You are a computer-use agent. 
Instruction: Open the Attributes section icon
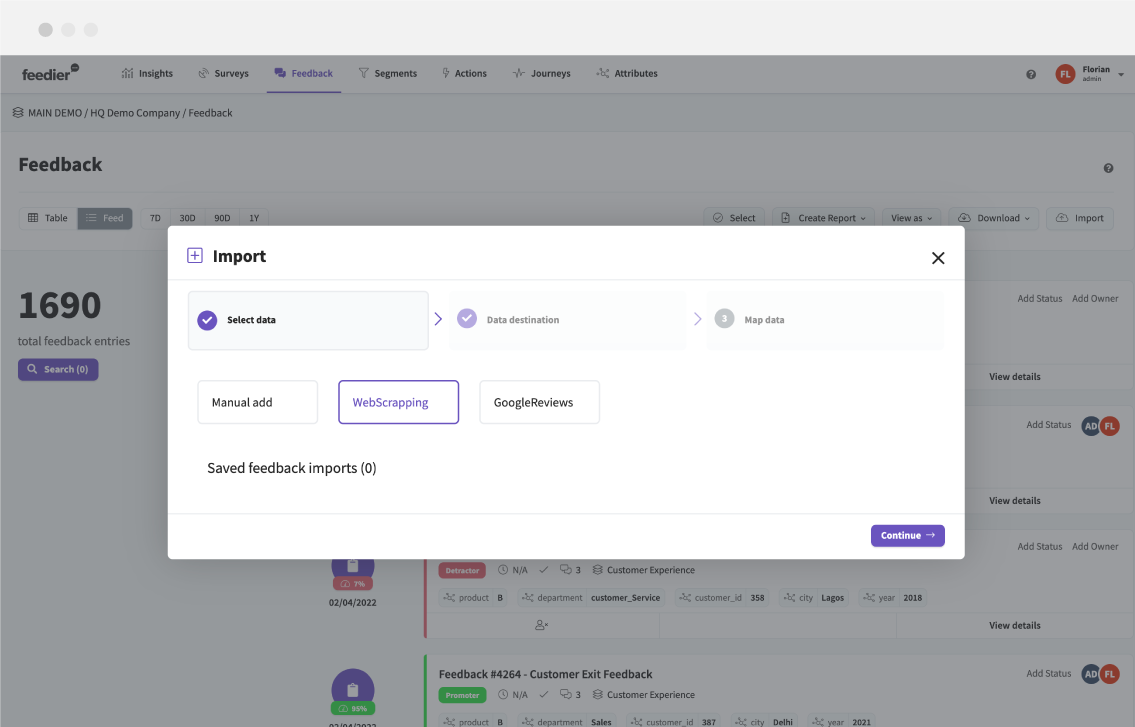(601, 72)
